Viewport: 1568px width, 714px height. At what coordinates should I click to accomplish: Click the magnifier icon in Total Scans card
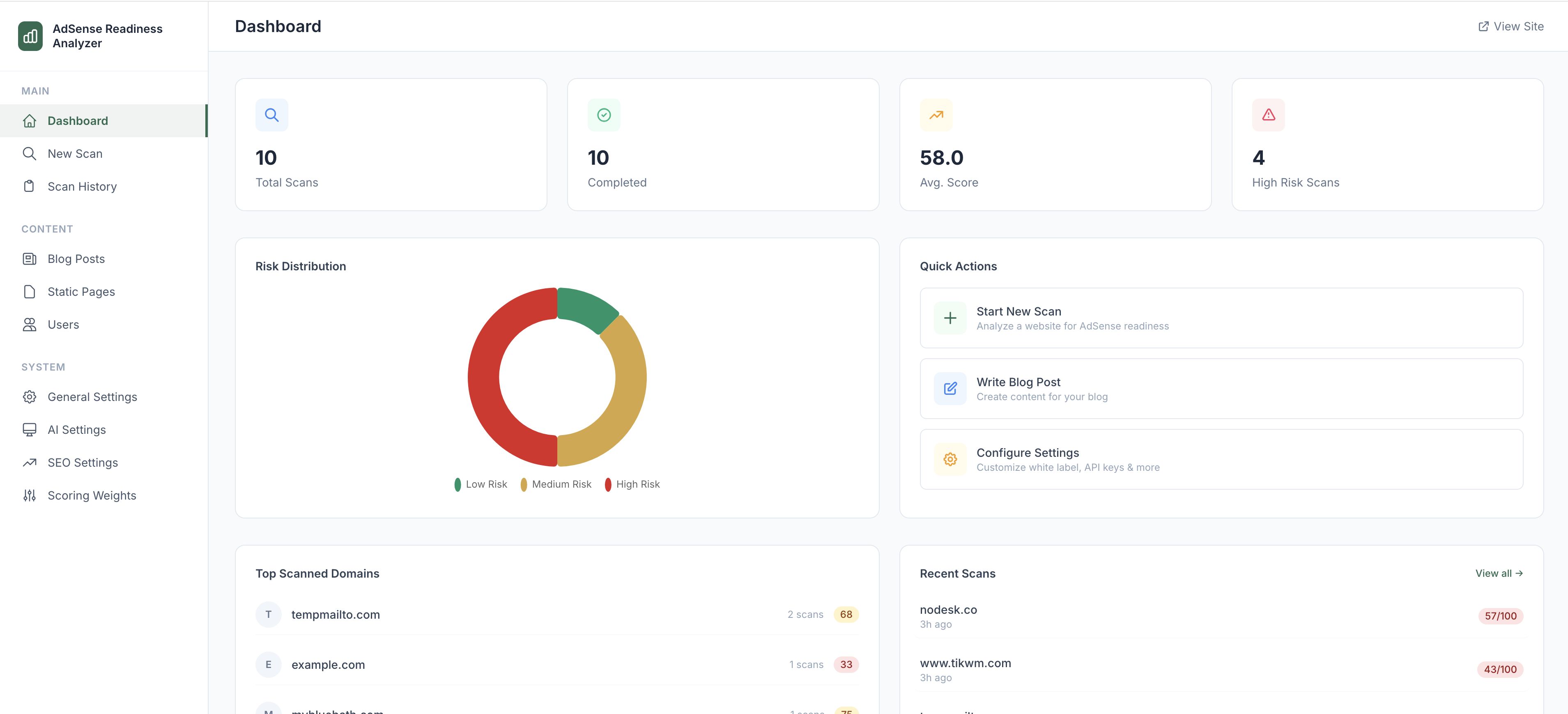pyautogui.click(x=271, y=115)
